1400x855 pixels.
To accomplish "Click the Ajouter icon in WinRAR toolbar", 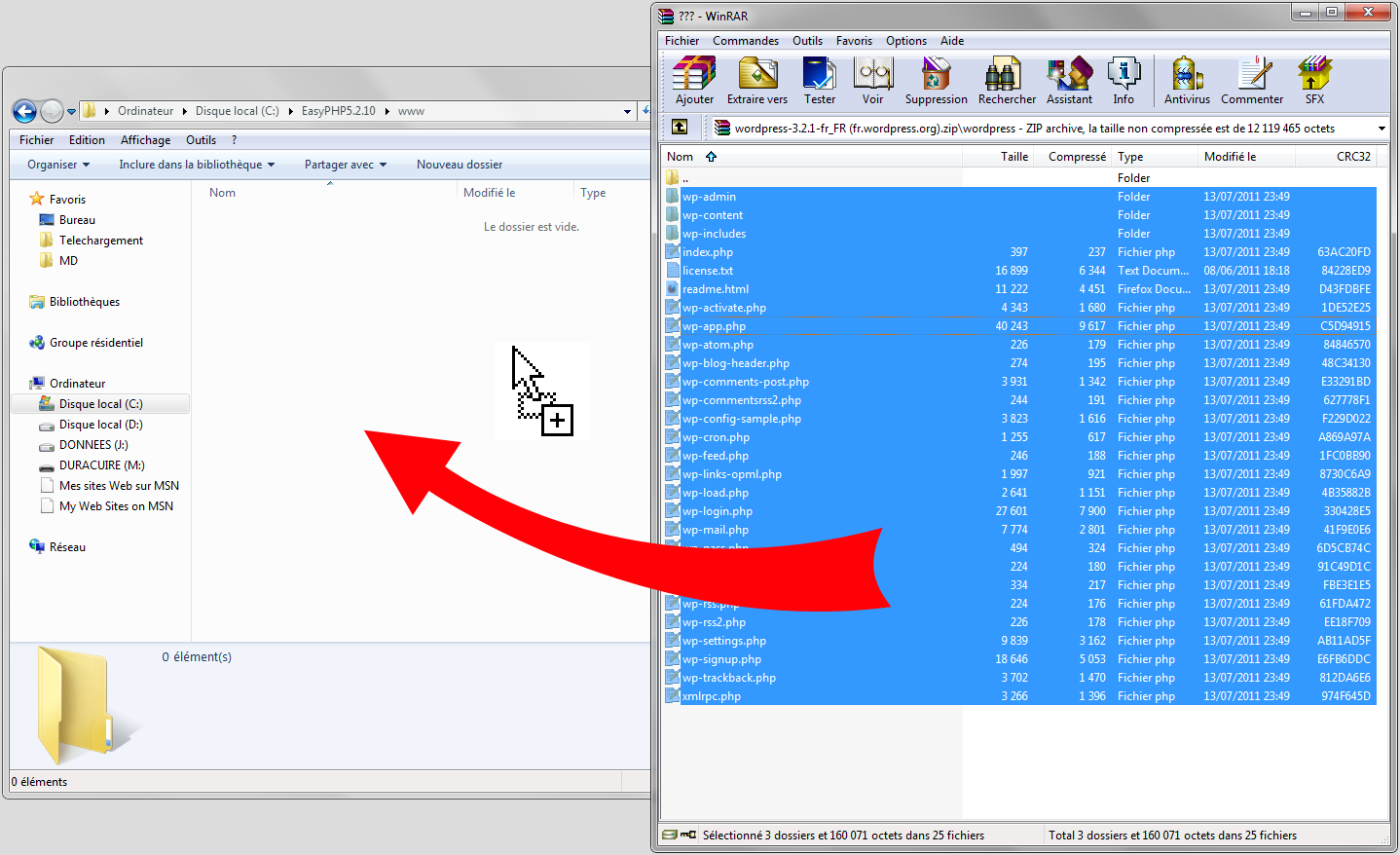I will [694, 80].
